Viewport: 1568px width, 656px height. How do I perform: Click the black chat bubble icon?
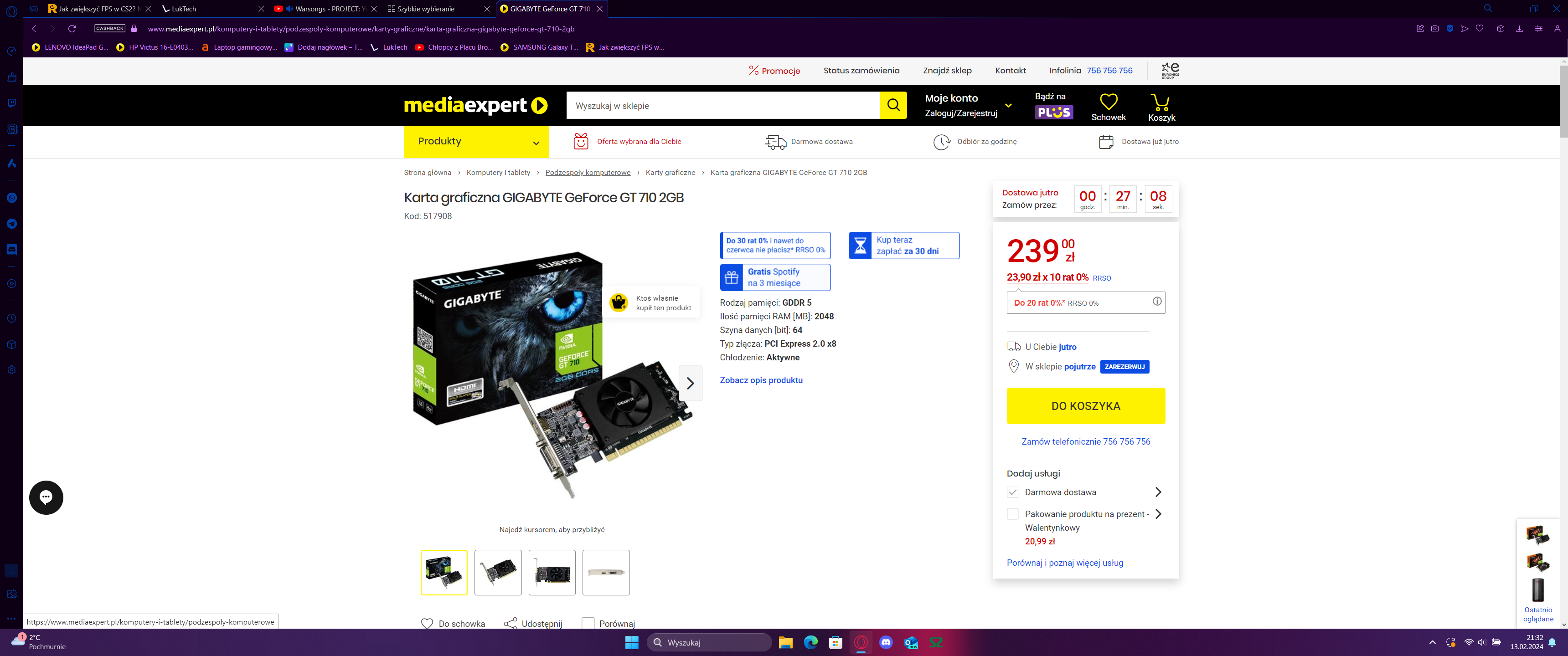pos(46,497)
